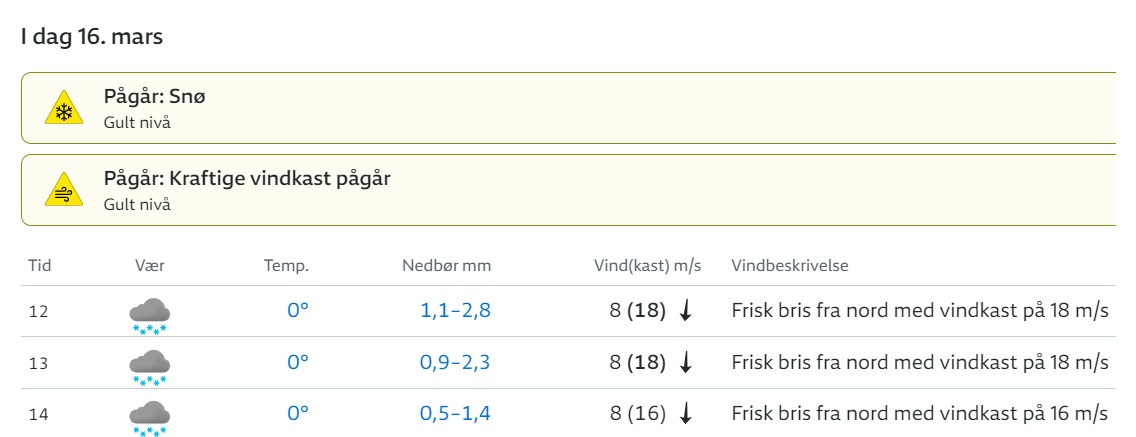Click the 'Nedbør mm' column header

447,266
